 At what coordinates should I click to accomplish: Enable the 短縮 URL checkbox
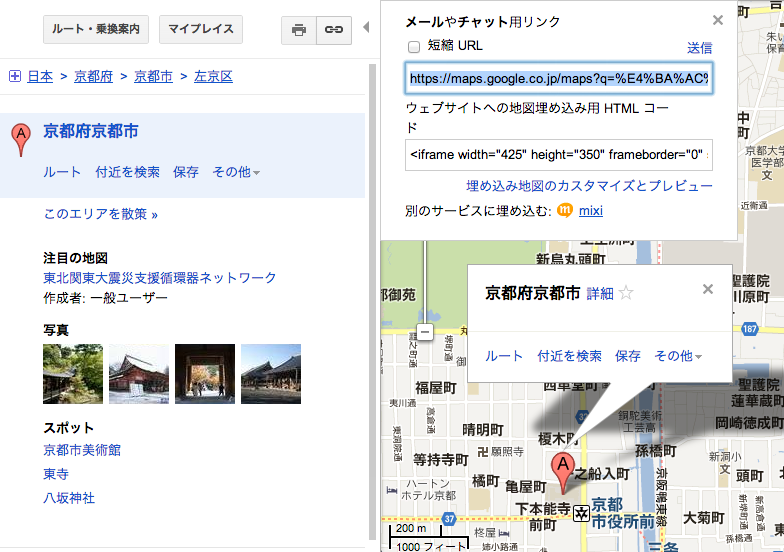click(414, 46)
